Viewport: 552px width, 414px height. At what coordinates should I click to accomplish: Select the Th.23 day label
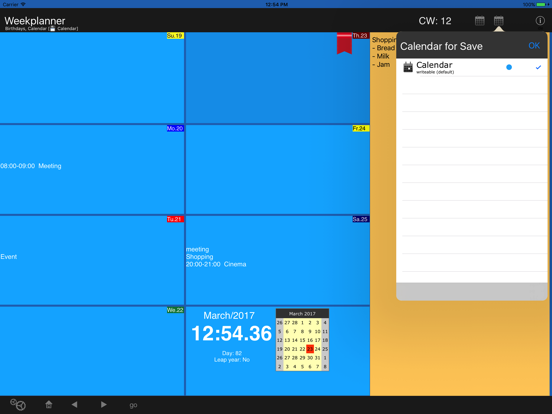pyautogui.click(x=360, y=36)
